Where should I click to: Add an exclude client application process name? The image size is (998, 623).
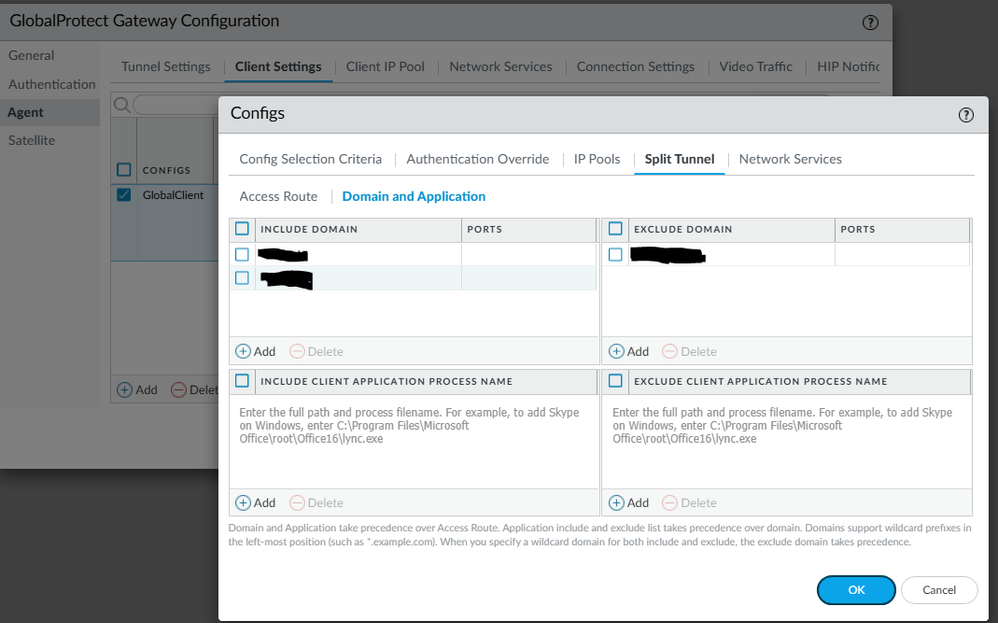point(629,503)
